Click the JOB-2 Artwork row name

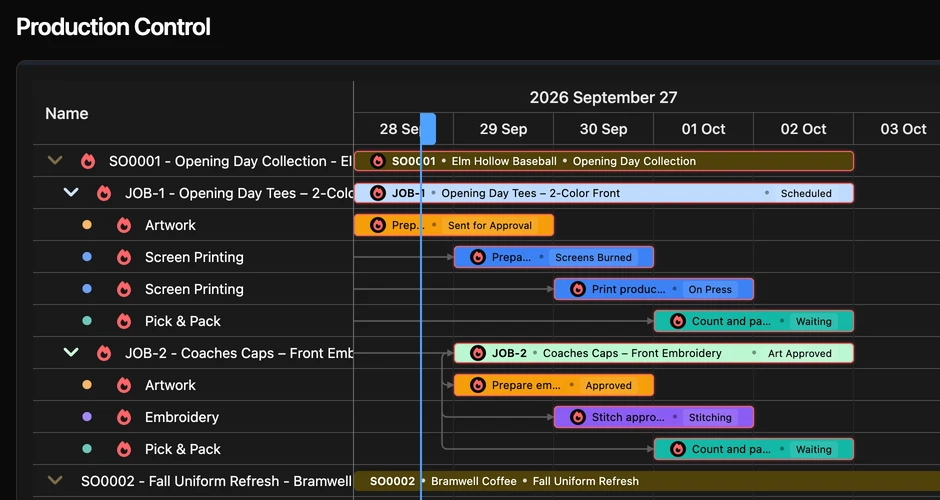point(170,385)
